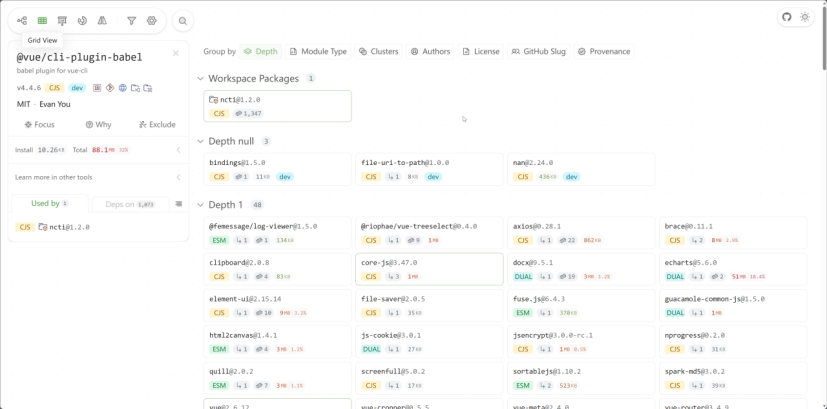Collapse the Depth null section

(200, 141)
